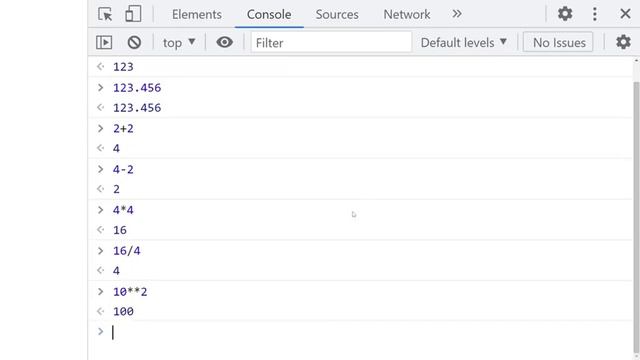This screenshot has height=360, width=640.
Task: Click the No Issues button
Action: [x=558, y=42]
